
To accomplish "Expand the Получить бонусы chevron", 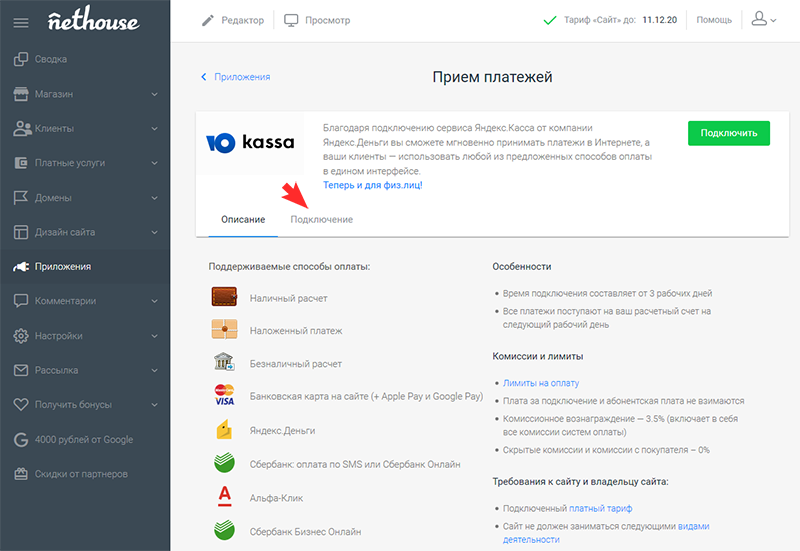I will [155, 405].
